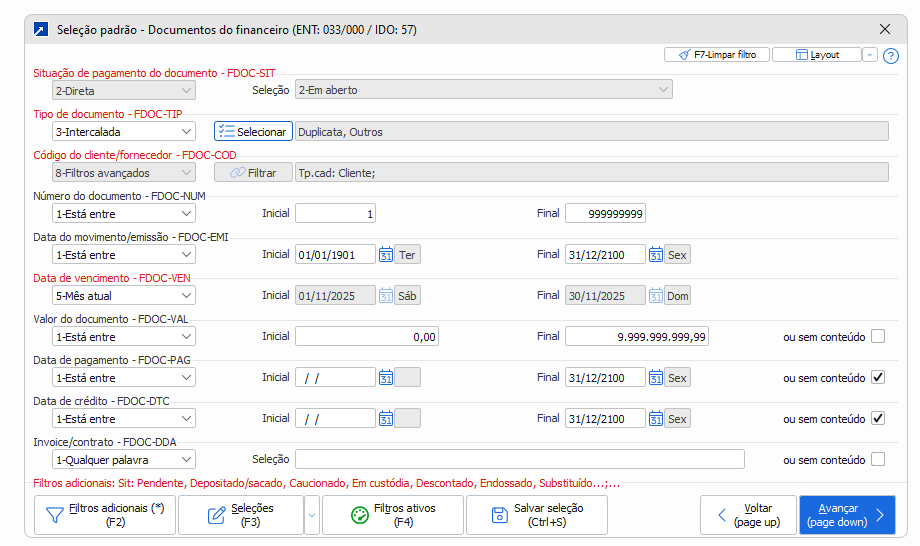
Task: Open Filtros adicionais (F2) funnel button
Action: click(105, 515)
